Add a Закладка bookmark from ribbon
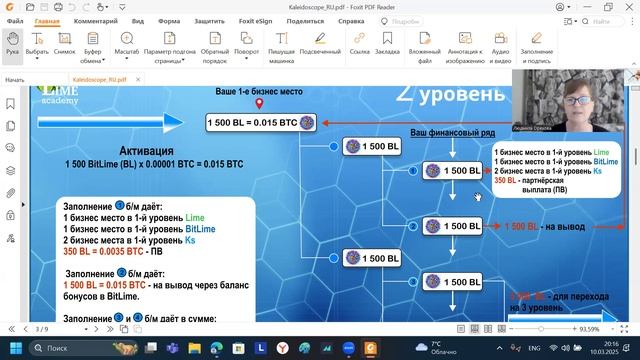Screen dimensions: 640x360 (x=387, y=43)
